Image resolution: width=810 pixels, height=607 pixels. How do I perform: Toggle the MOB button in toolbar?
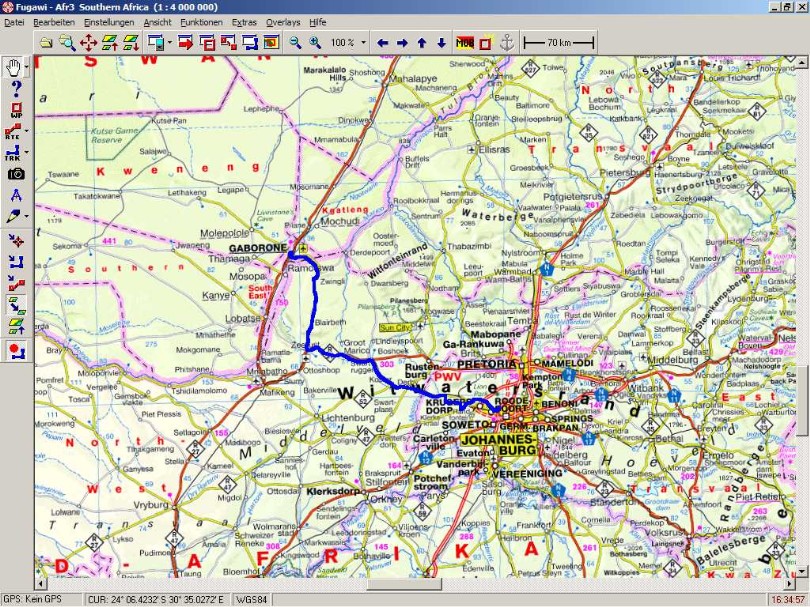(x=464, y=43)
